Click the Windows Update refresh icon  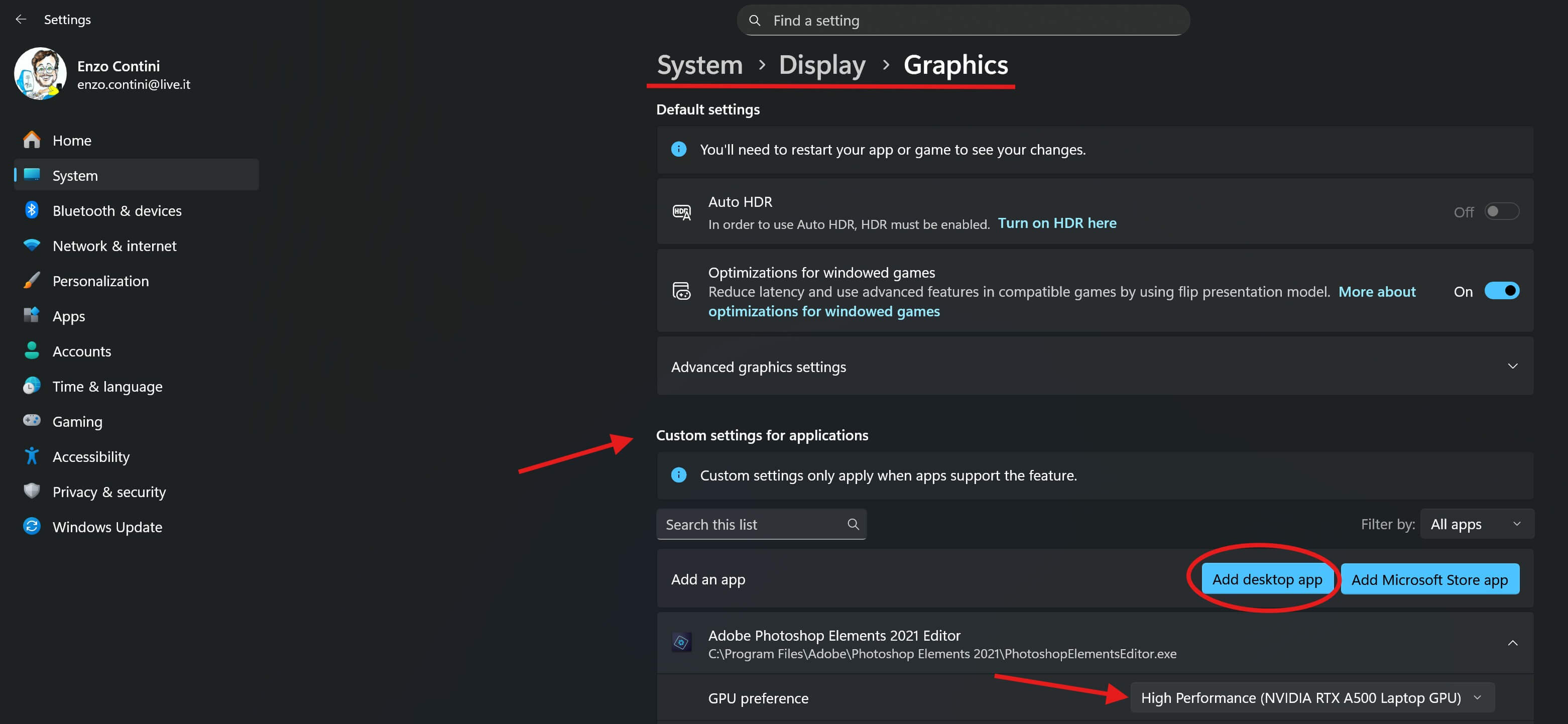[32, 526]
